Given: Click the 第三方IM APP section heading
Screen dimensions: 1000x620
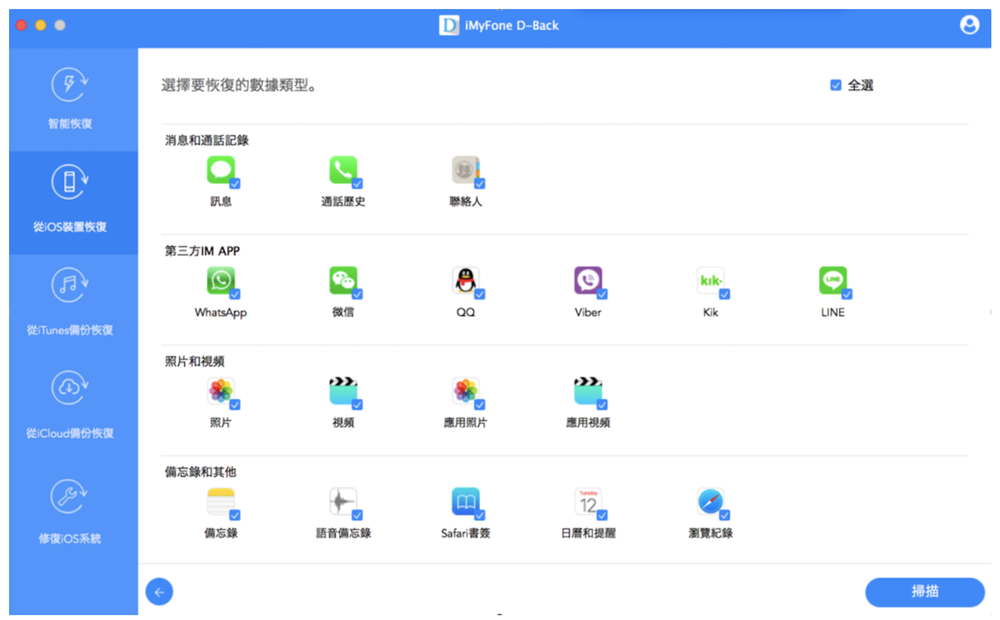Looking at the screenshot, I should pos(202,251).
